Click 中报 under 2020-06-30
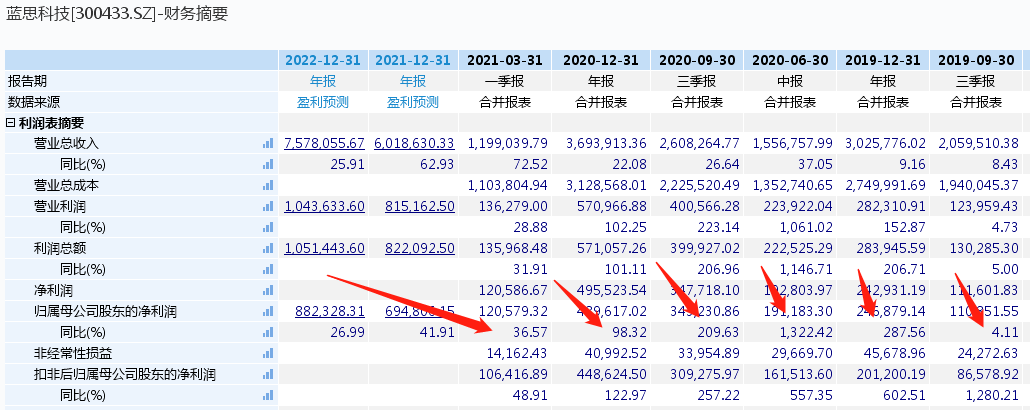 [790, 81]
